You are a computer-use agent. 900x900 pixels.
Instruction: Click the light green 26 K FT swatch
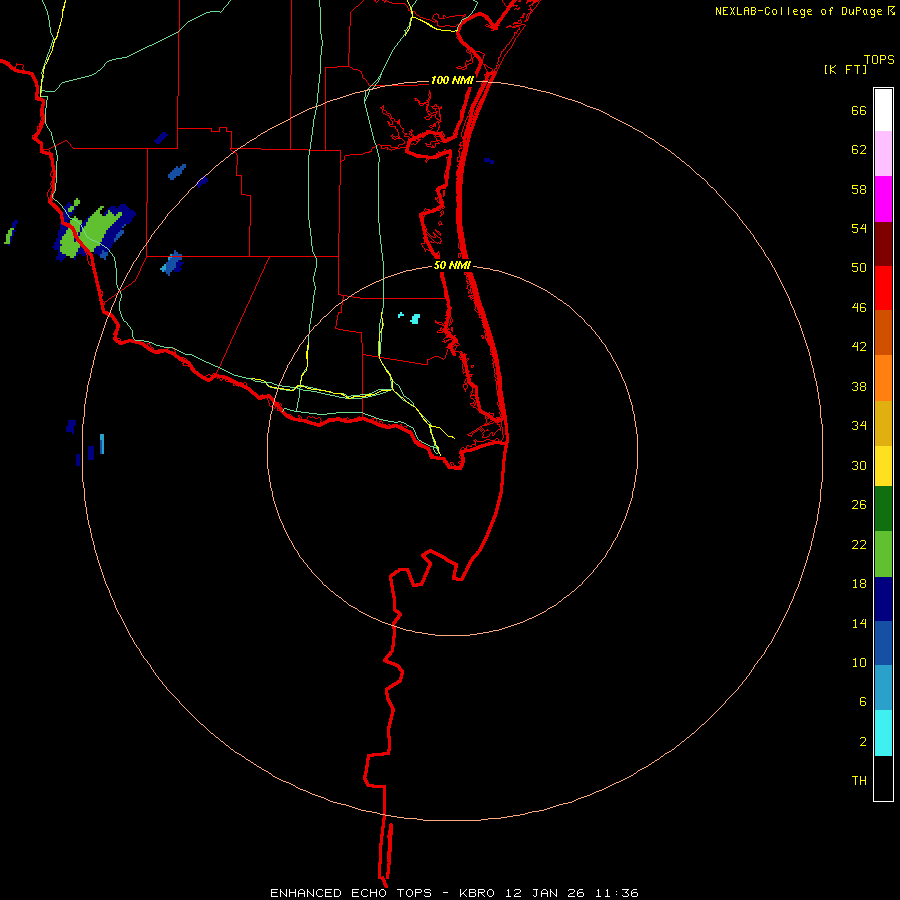883,554
